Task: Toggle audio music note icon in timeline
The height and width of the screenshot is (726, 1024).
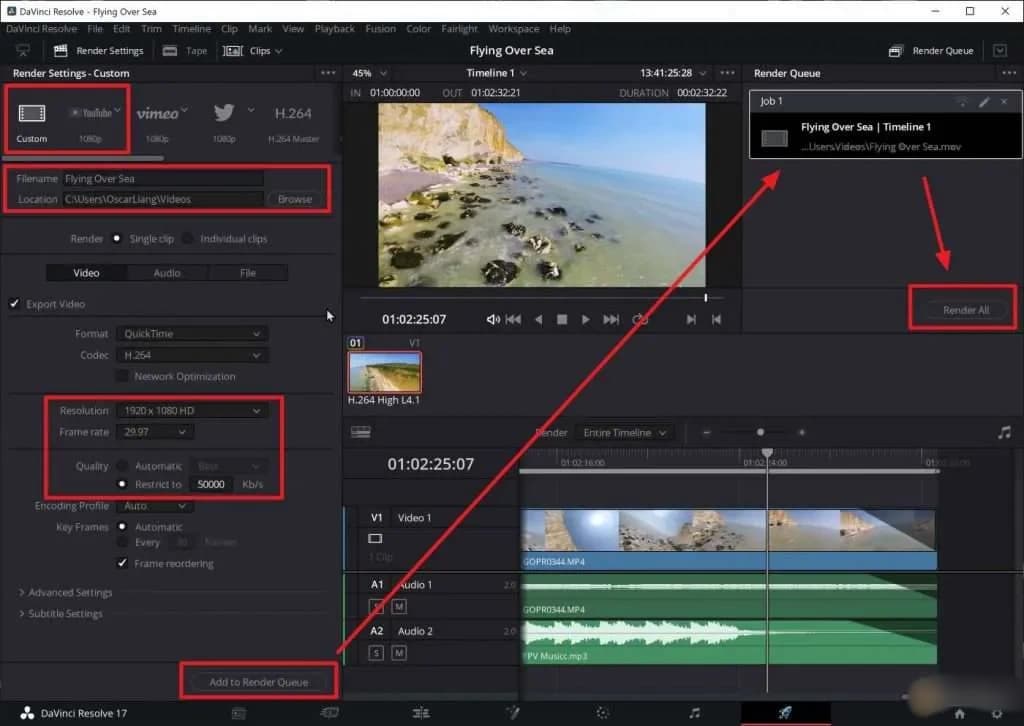Action: [1004, 432]
